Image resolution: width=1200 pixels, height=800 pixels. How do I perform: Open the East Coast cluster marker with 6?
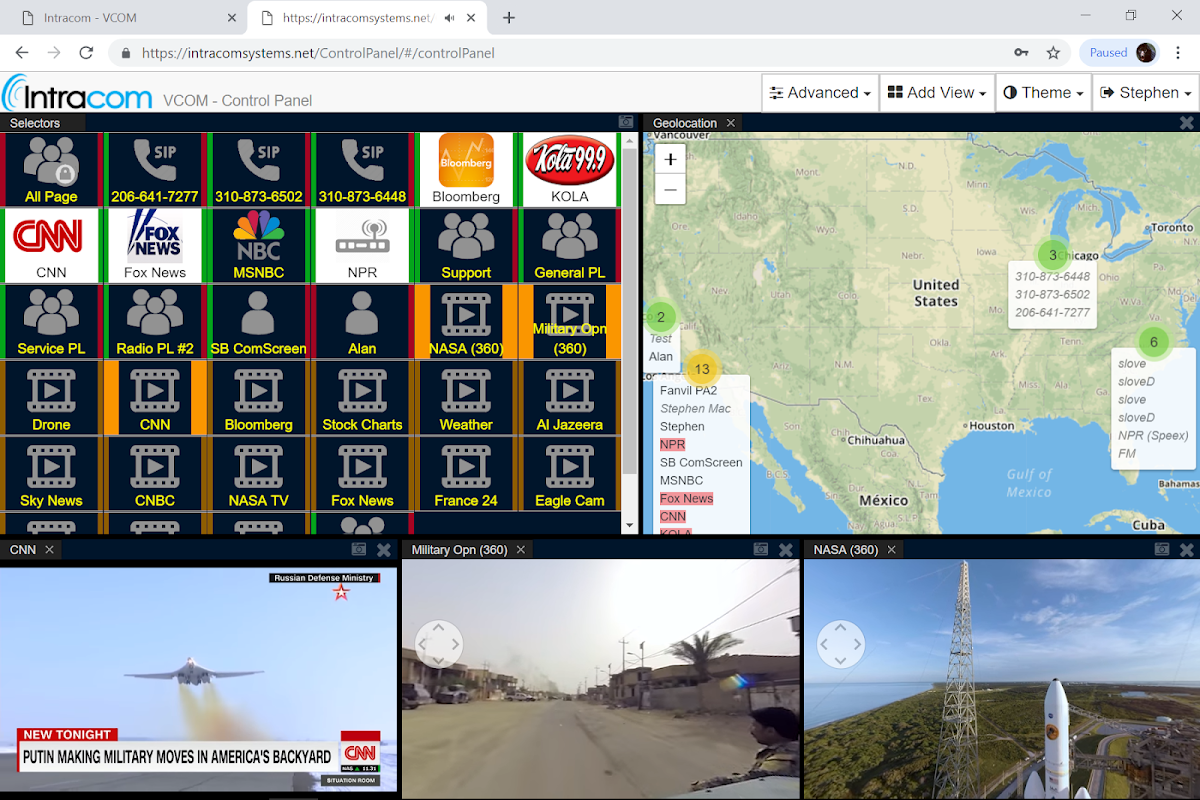tap(1153, 342)
